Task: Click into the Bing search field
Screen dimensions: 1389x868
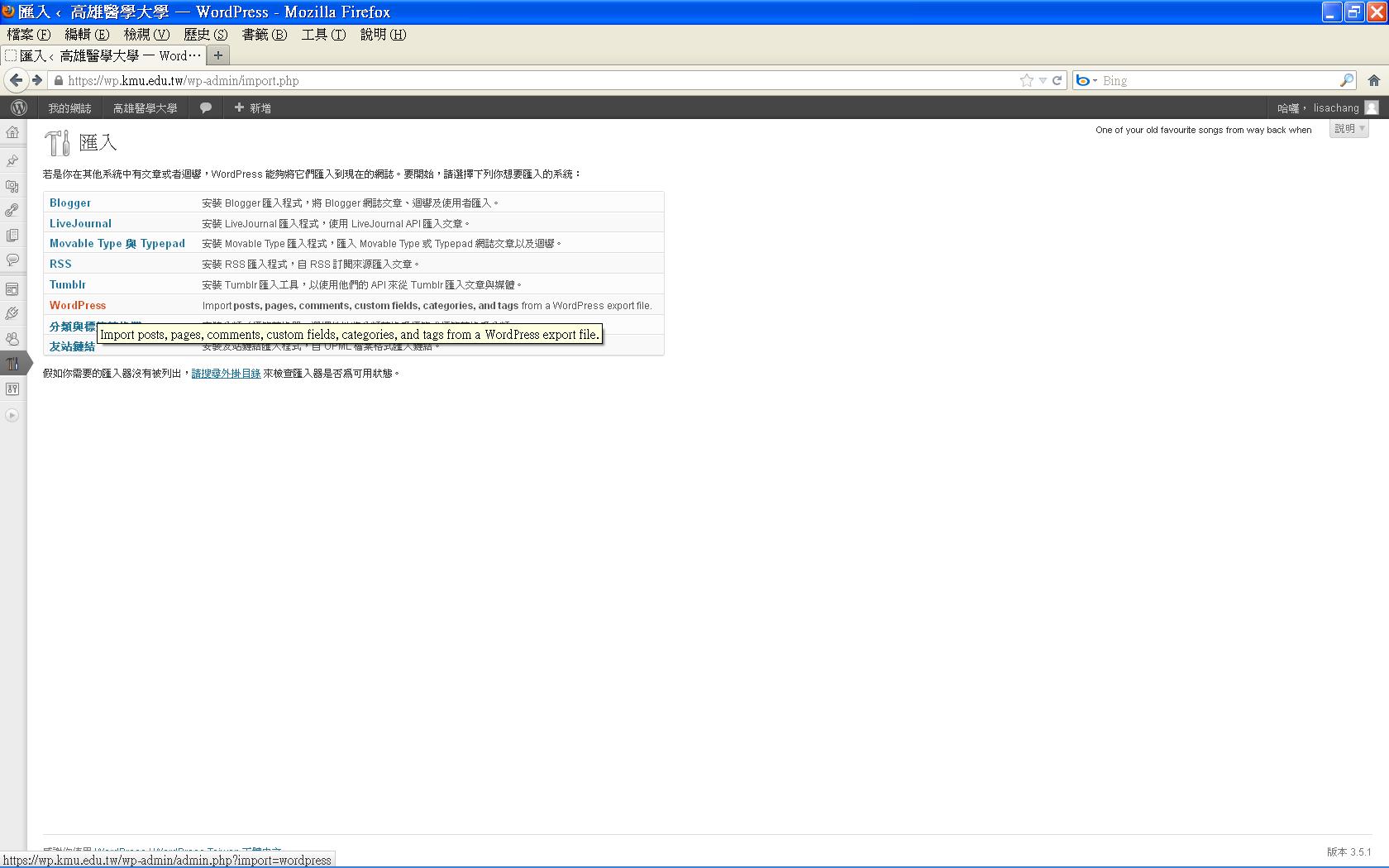Action: click(1220, 80)
